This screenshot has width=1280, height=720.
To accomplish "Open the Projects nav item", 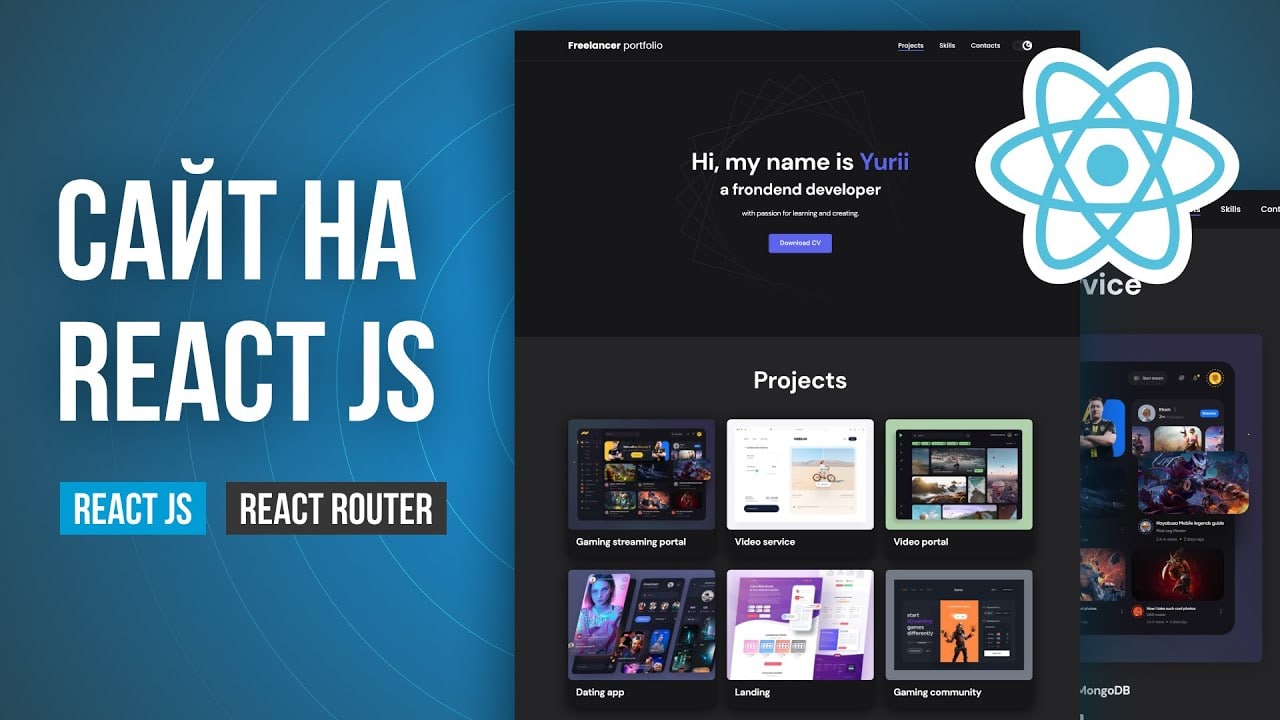I will tap(911, 45).
